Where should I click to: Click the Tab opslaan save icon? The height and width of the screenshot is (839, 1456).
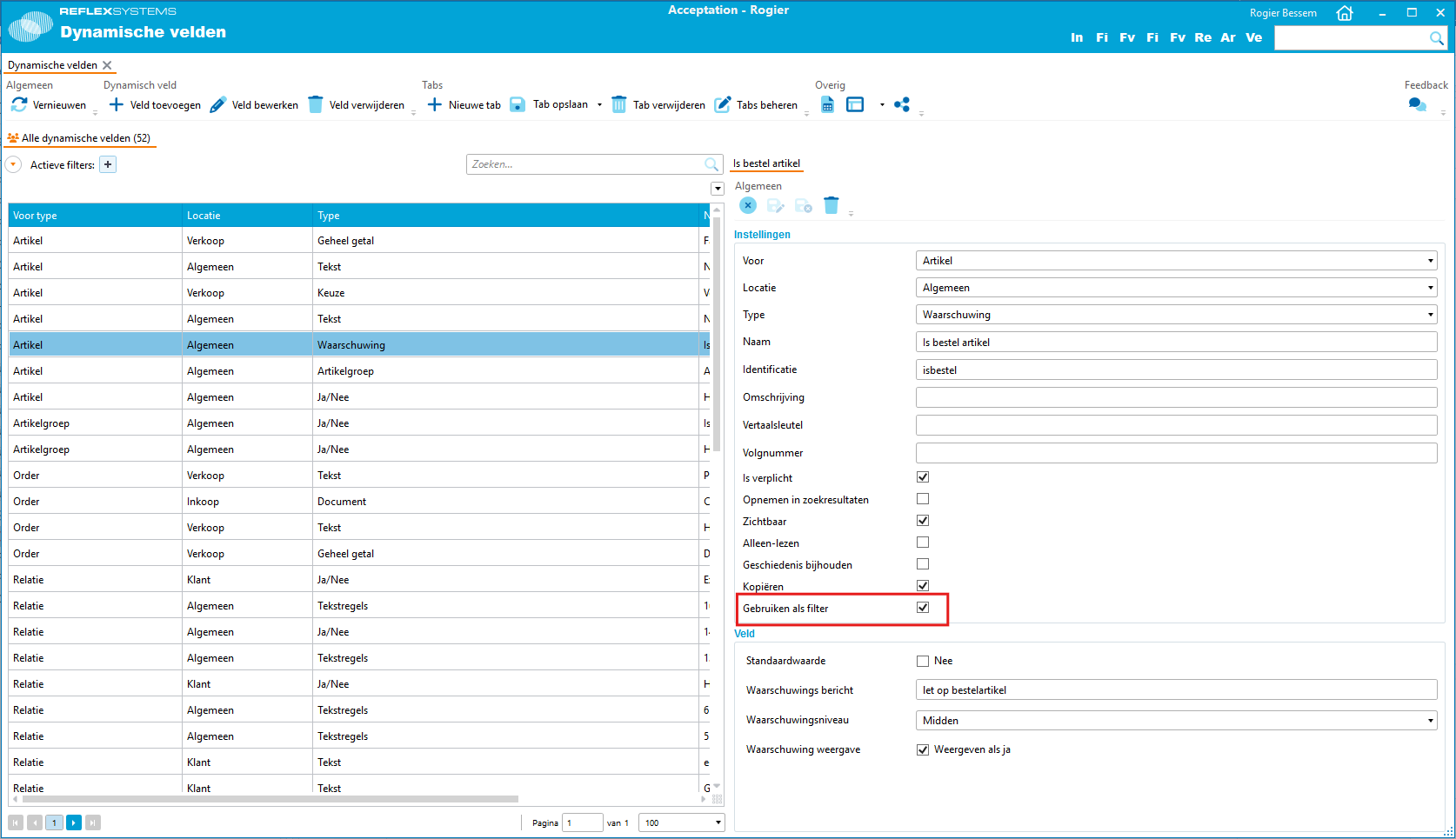[518, 104]
